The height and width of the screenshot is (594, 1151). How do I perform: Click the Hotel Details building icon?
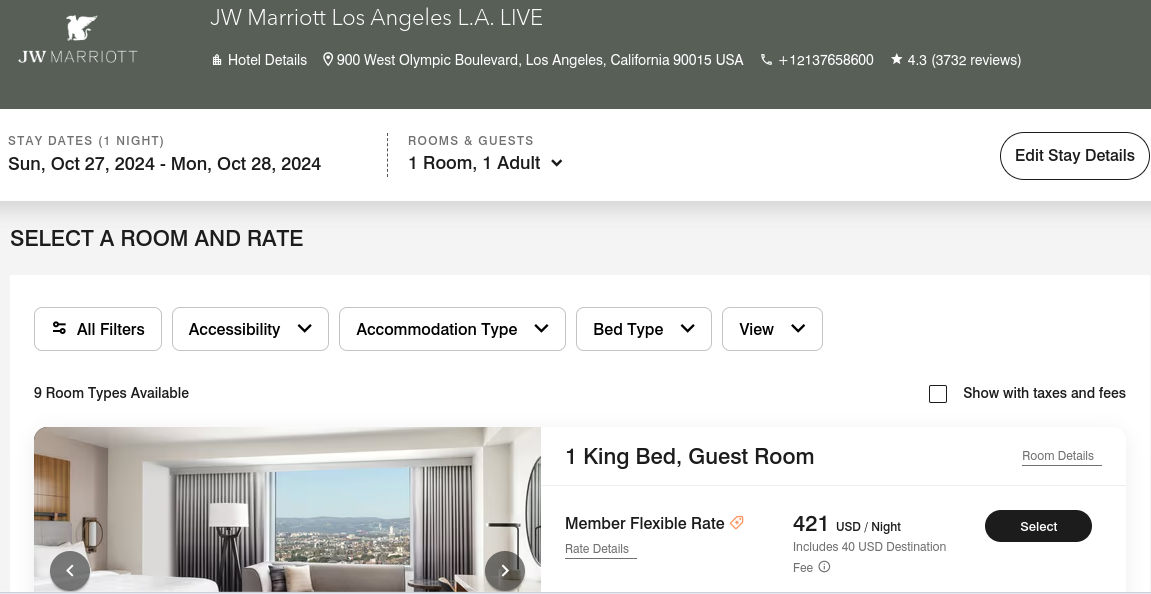tap(217, 60)
